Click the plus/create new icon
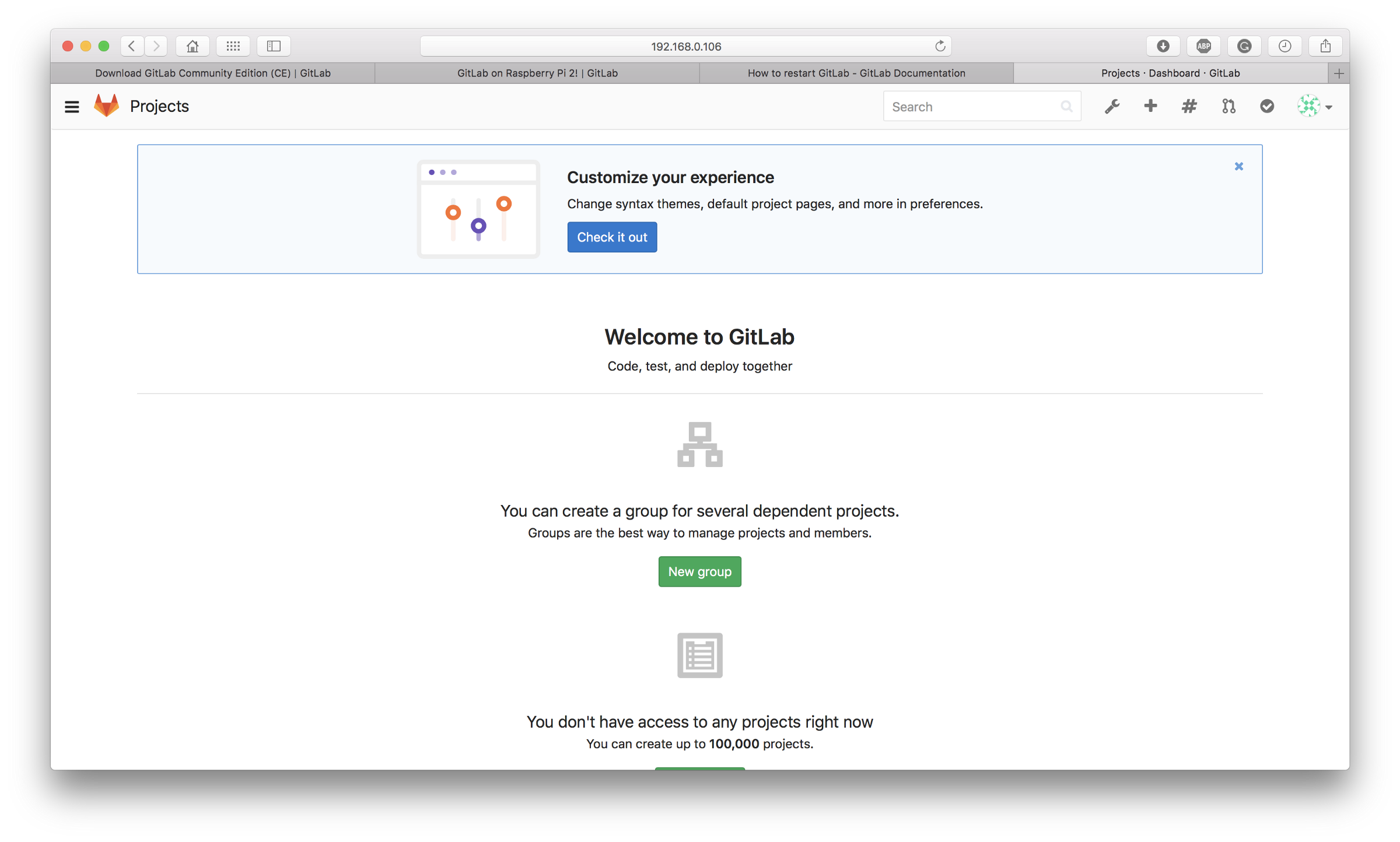This screenshot has width=1400, height=842. pyautogui.click(x=1150, y=106)
